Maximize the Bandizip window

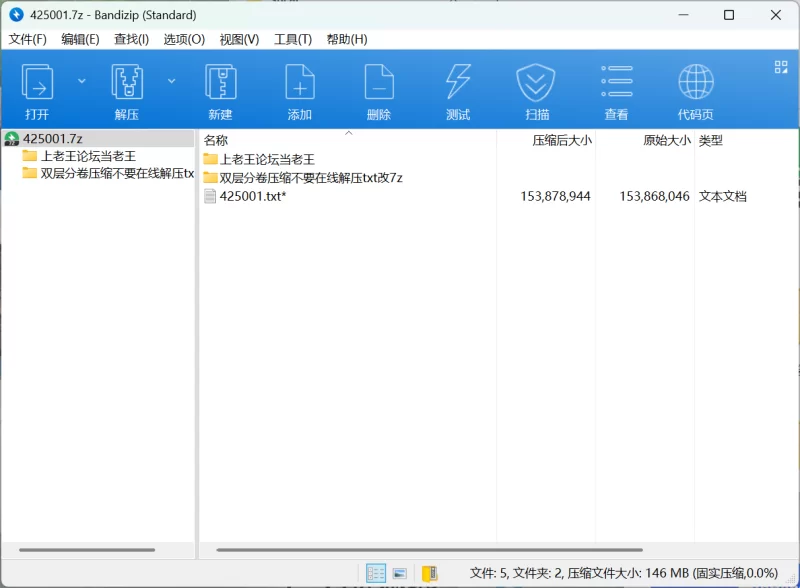729,15
